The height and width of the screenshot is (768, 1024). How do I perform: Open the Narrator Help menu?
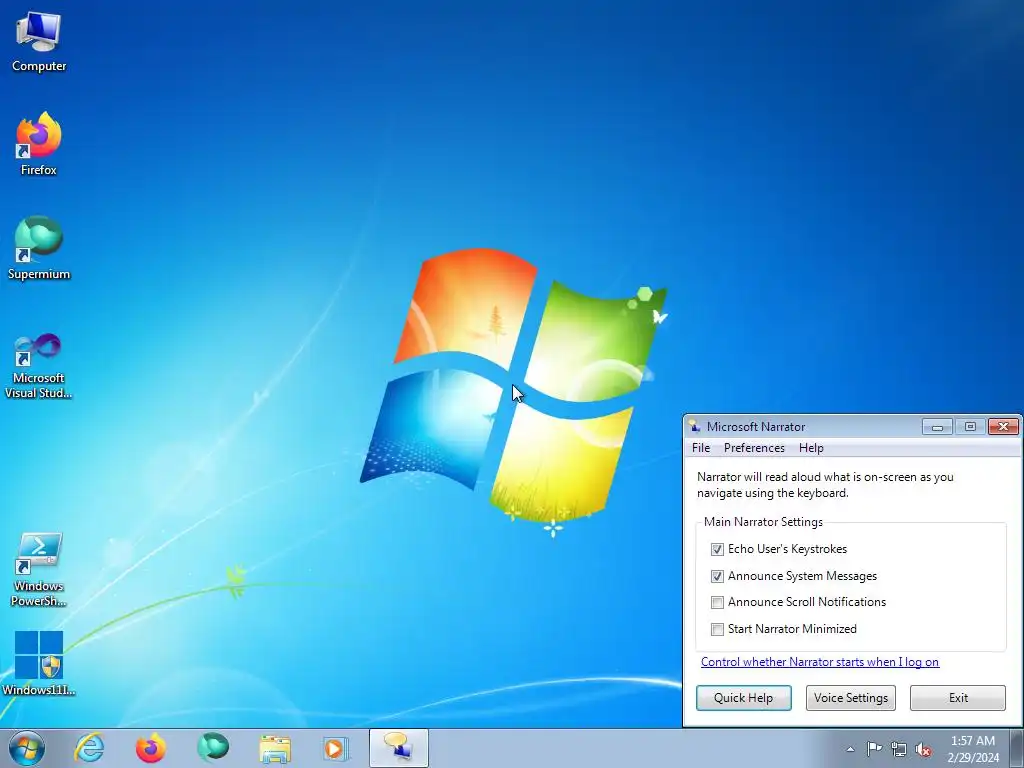(x=811, y=448)
